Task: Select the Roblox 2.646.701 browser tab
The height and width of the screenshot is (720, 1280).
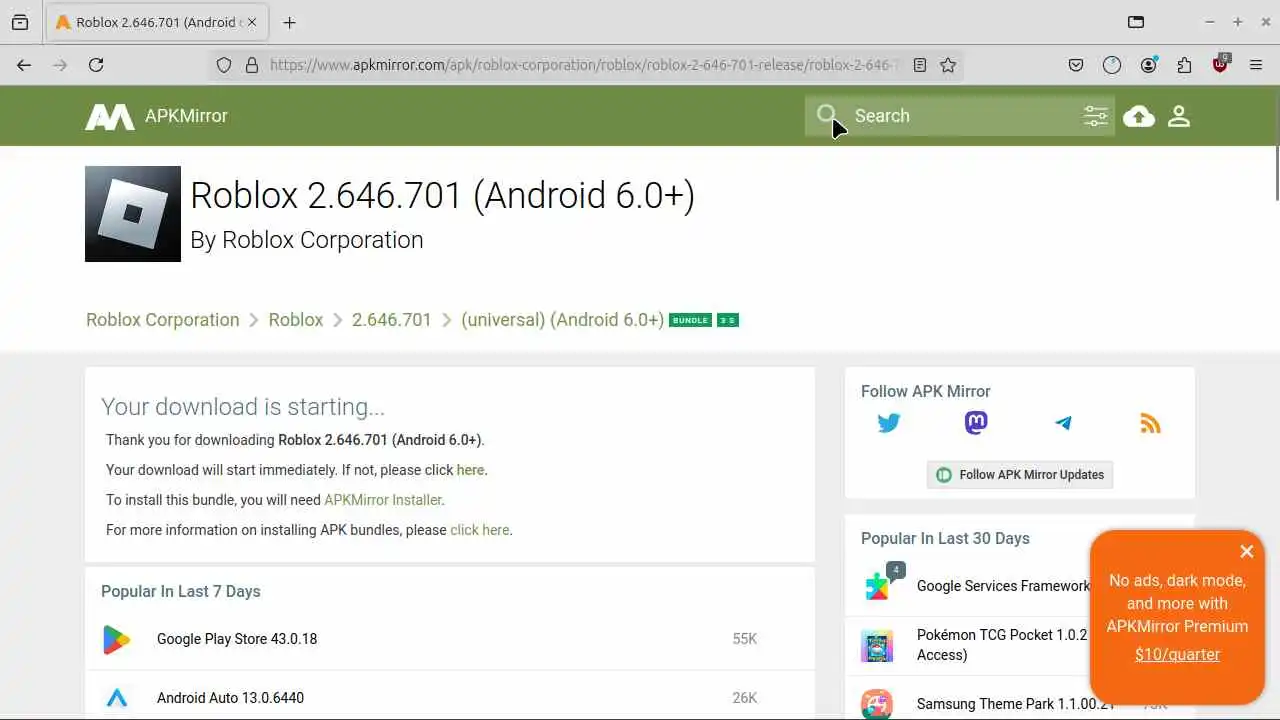Action: pos(157,22)
